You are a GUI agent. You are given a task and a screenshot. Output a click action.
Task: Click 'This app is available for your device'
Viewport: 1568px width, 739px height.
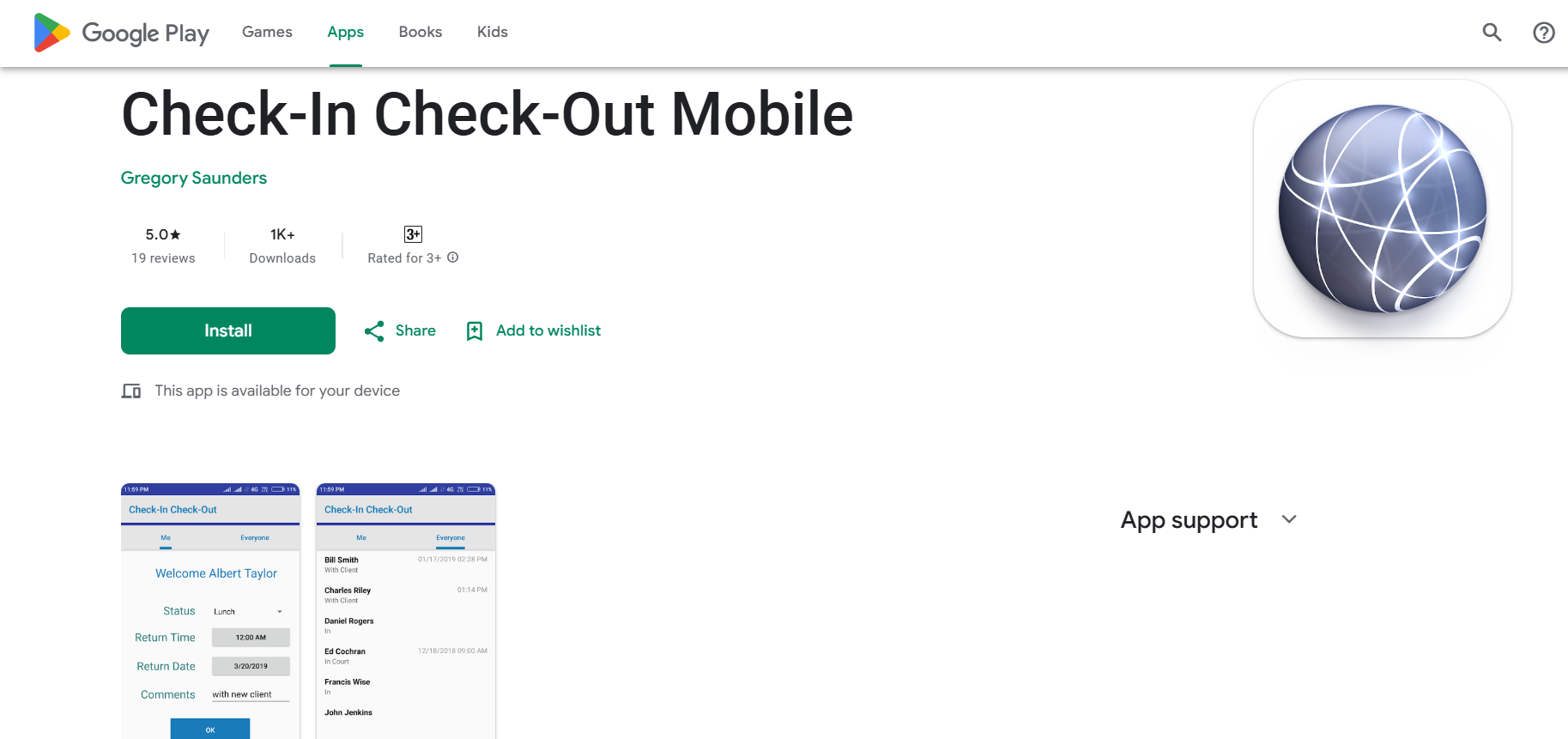pyautogui.click(x=277, y=391)
